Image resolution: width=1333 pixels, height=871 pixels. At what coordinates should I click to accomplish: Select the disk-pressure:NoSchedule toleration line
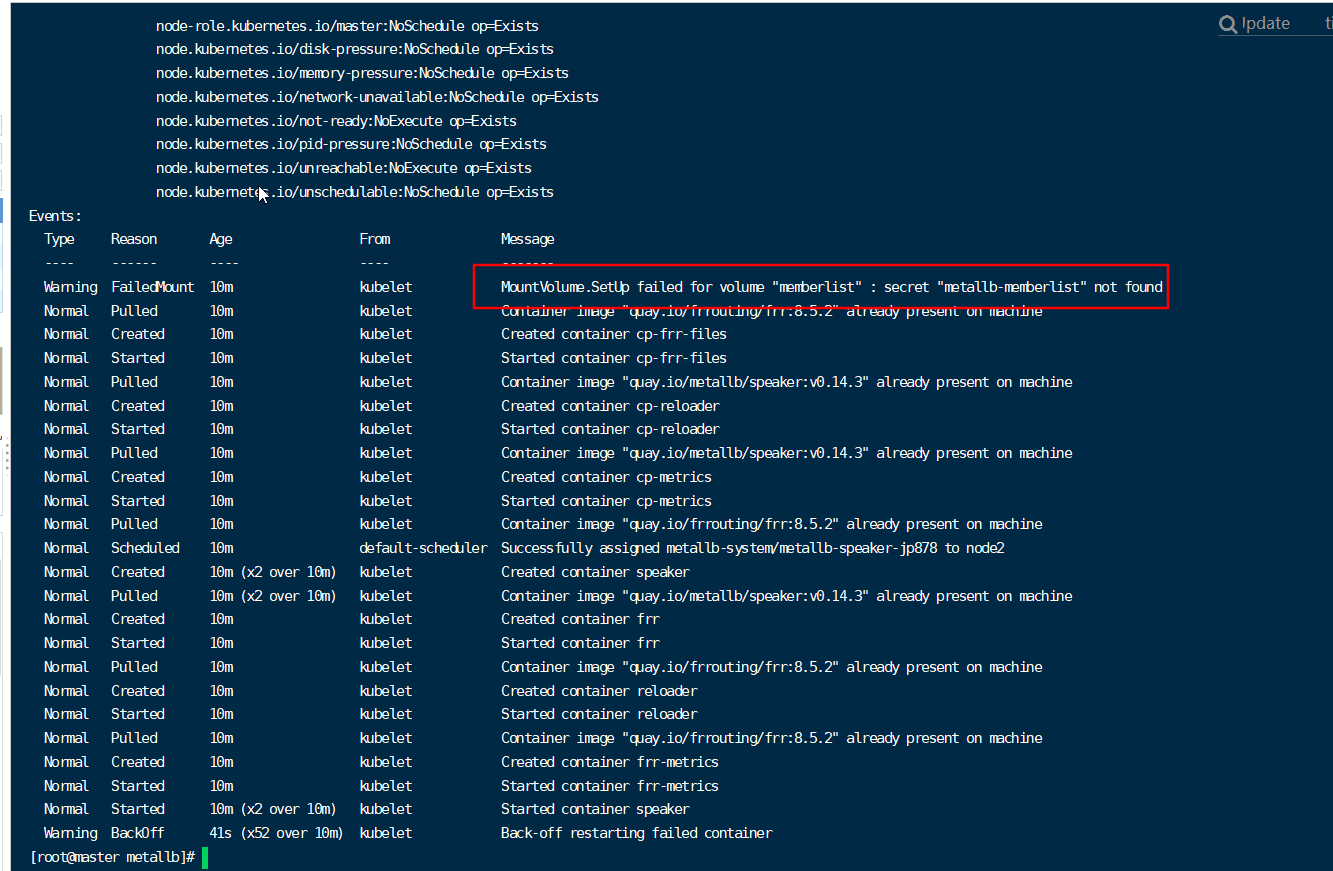point(355,49)
